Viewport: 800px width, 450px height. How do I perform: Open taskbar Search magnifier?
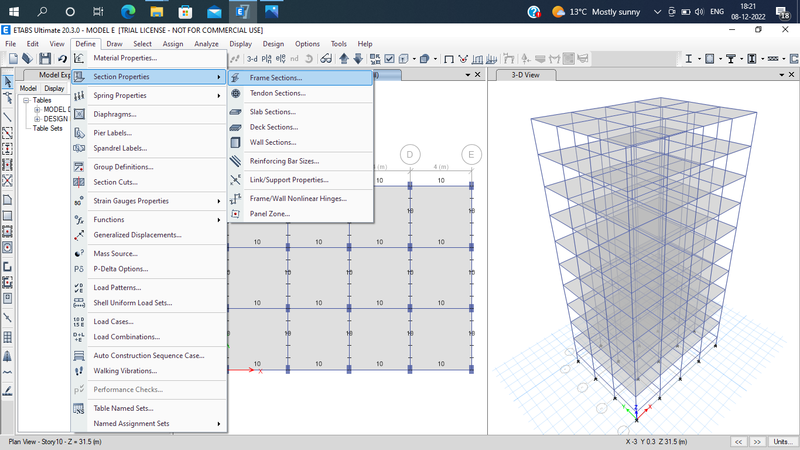(42, 11)
